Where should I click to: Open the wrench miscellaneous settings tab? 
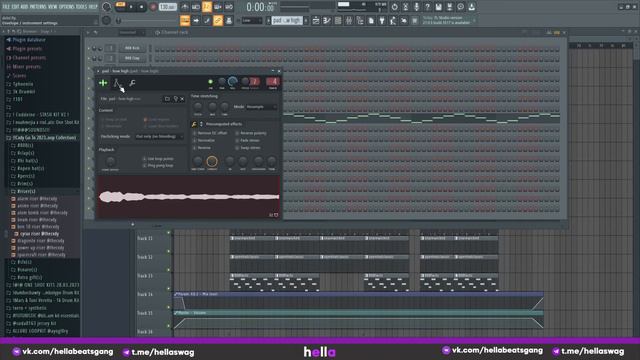pyautogui.click(x=132, y=83)
